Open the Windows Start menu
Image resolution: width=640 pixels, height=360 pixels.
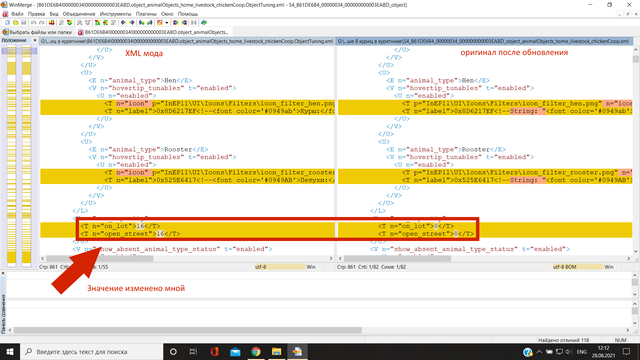[10, 351]
